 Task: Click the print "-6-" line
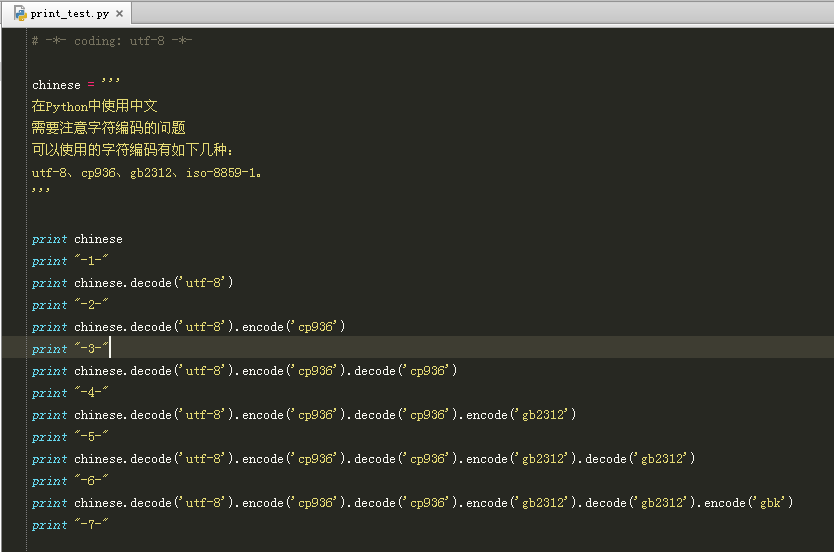click(70, 481)
